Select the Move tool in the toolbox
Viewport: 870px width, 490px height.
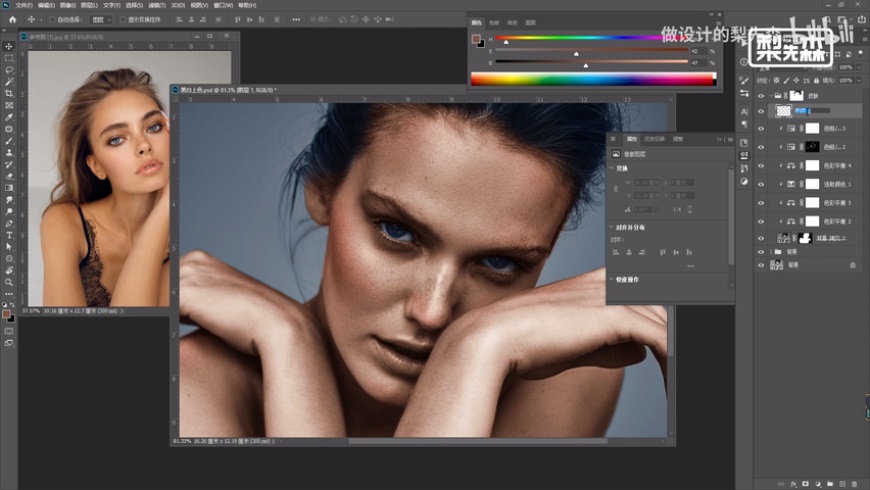[9, 47]
